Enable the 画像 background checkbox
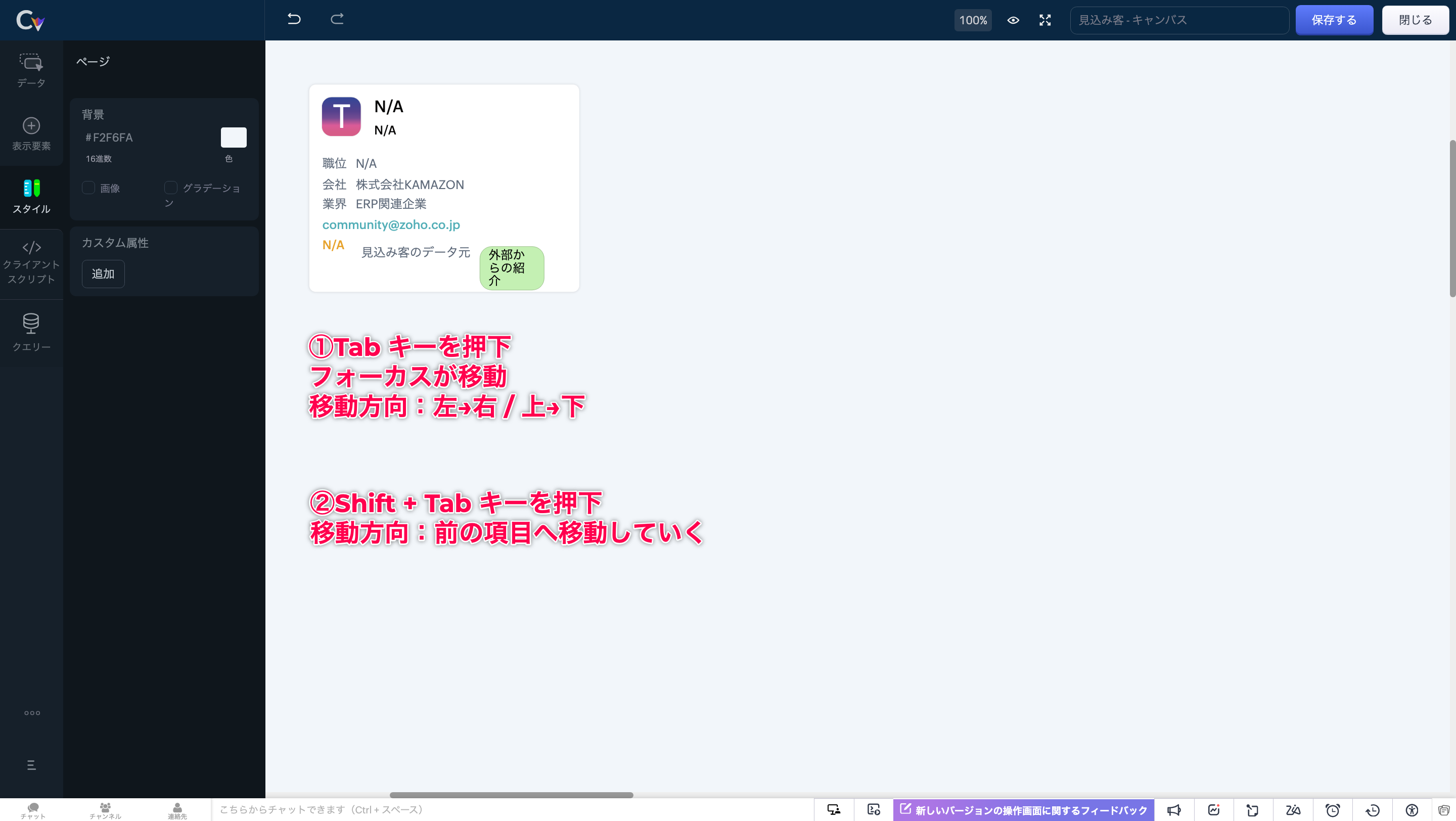Screen dimensions: 1456x821 click(89, 188)
